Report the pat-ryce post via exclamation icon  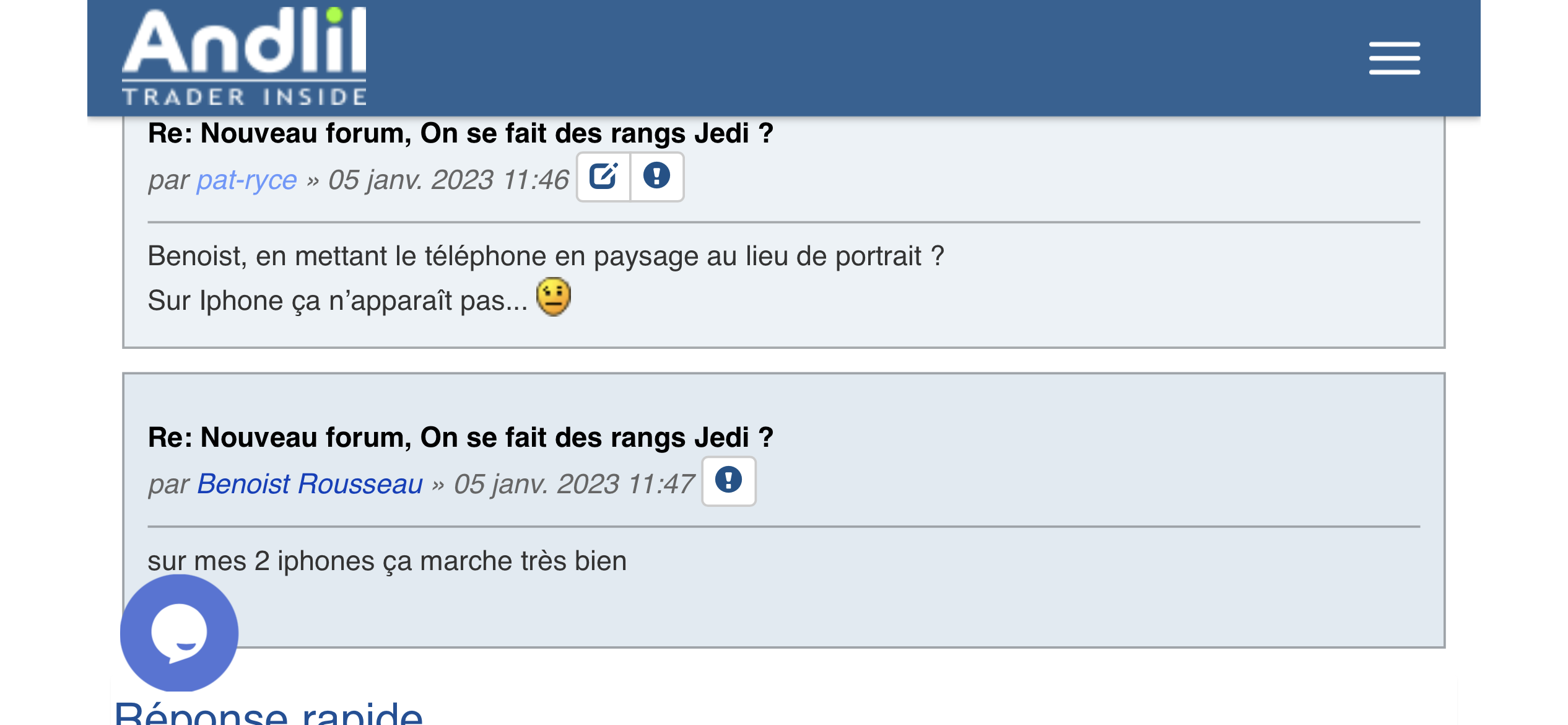pos(656,177)
